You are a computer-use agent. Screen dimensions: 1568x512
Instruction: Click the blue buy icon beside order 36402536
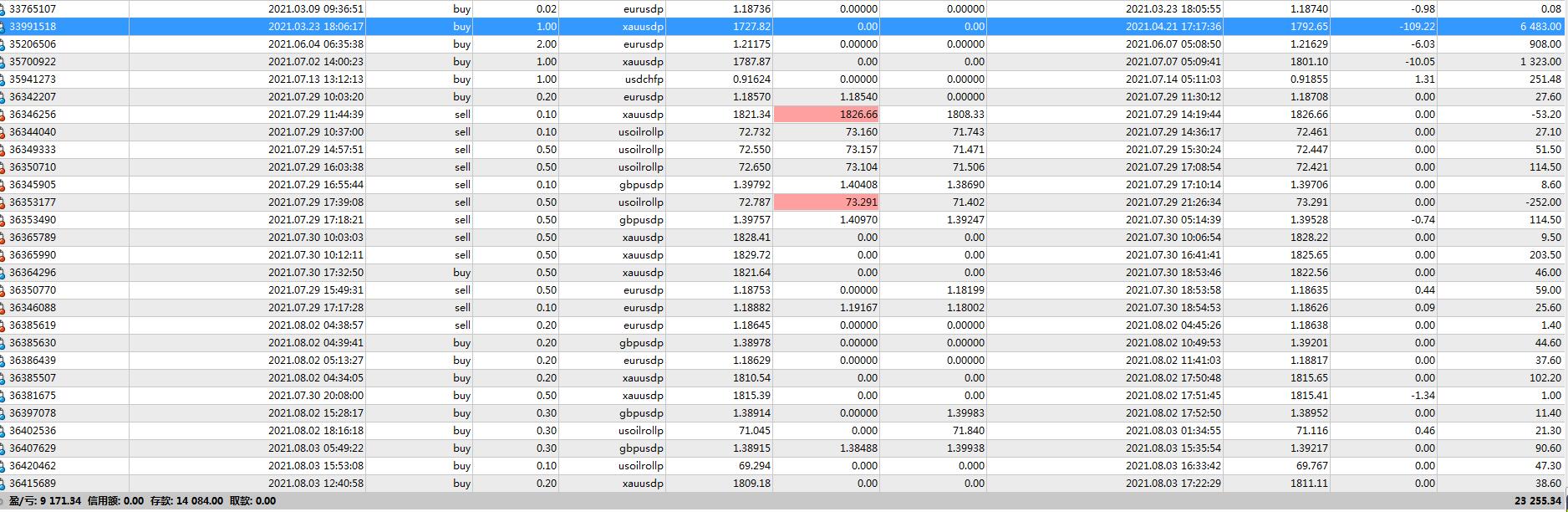tap(3, 431)
